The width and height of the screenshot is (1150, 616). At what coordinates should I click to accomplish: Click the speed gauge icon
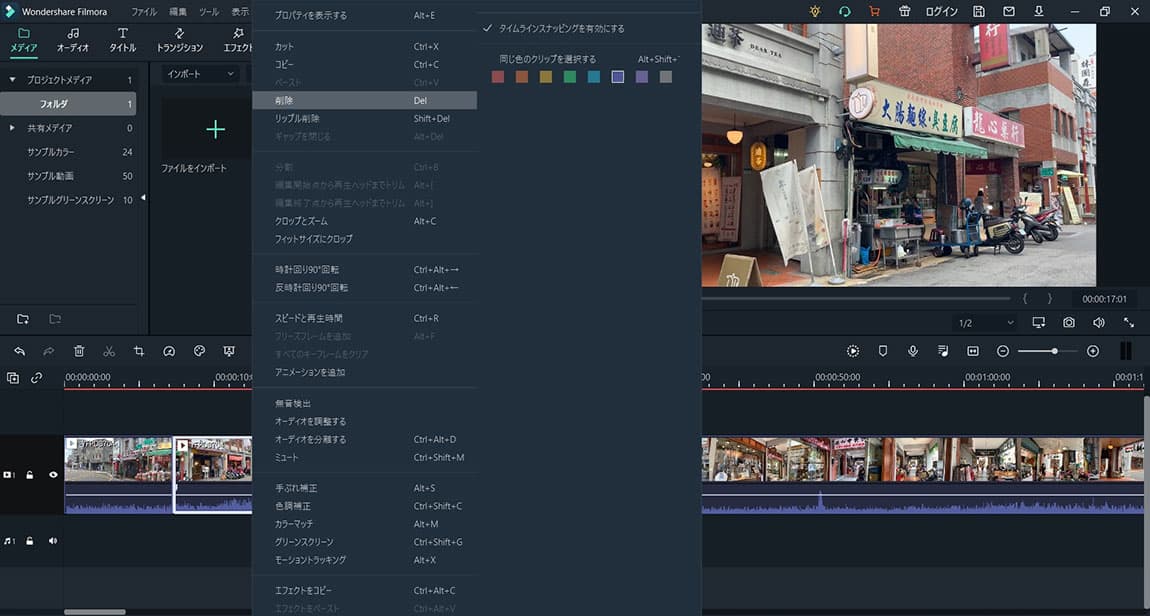pyautogui.click(x=169, y=351)
